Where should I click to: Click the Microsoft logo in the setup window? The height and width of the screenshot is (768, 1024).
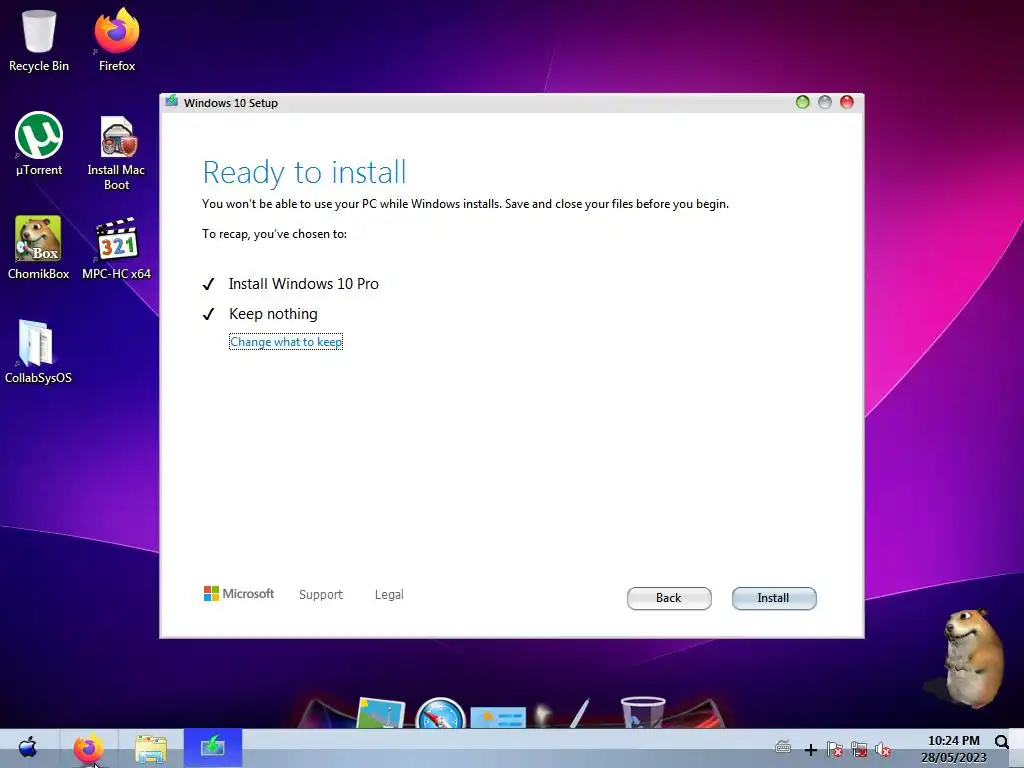[239, 594]
